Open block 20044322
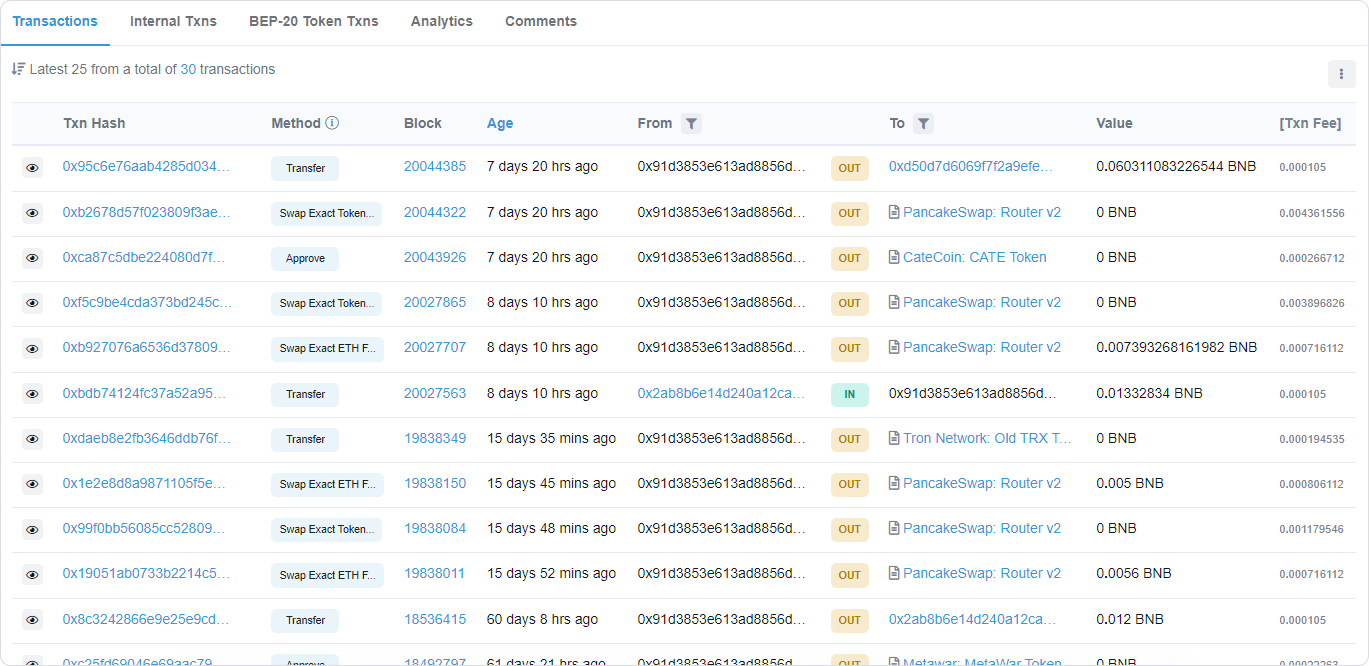Screen dimensions: 1369x666 coord(435,212)
